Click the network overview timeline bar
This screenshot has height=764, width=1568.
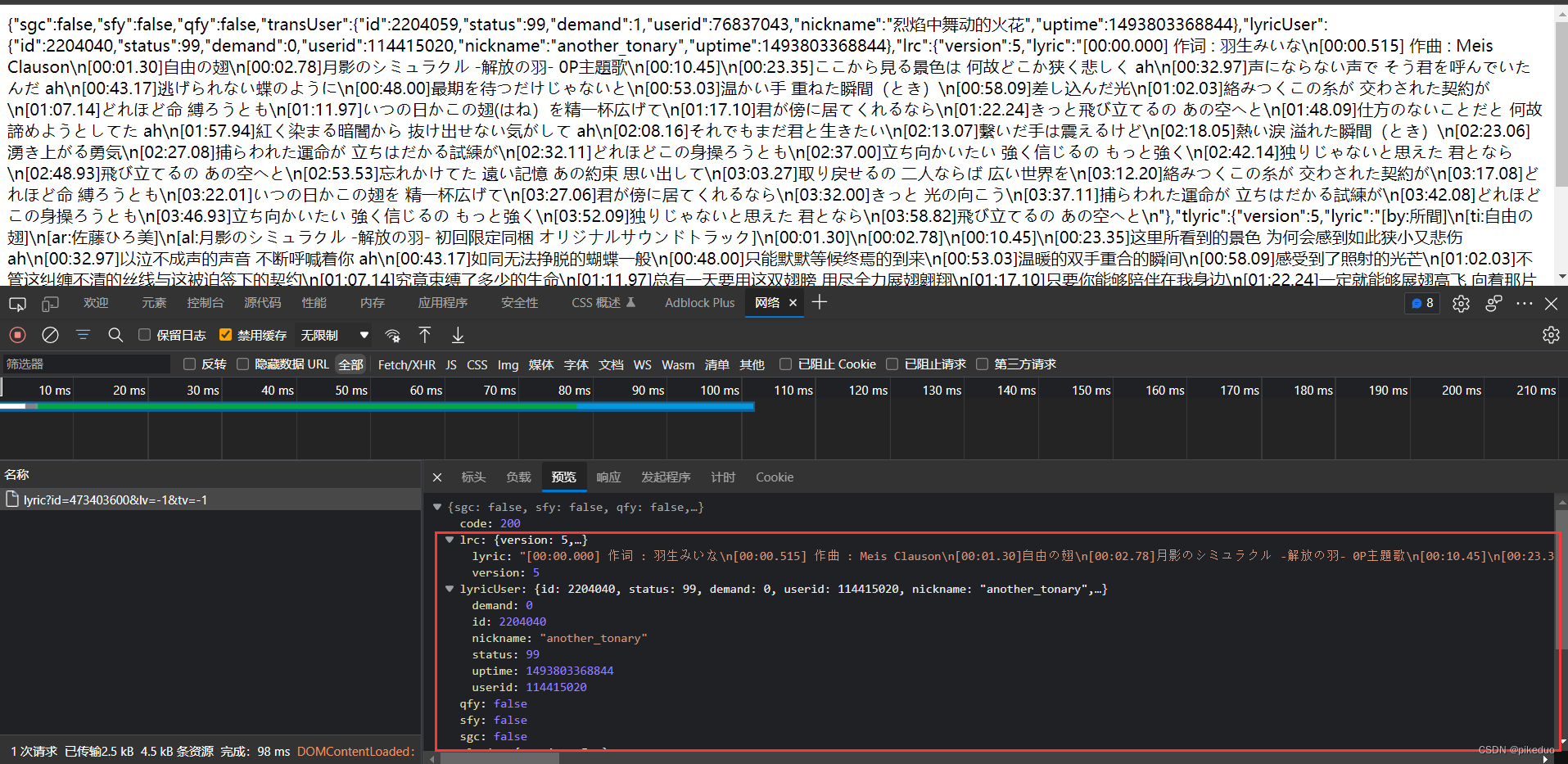377,406
